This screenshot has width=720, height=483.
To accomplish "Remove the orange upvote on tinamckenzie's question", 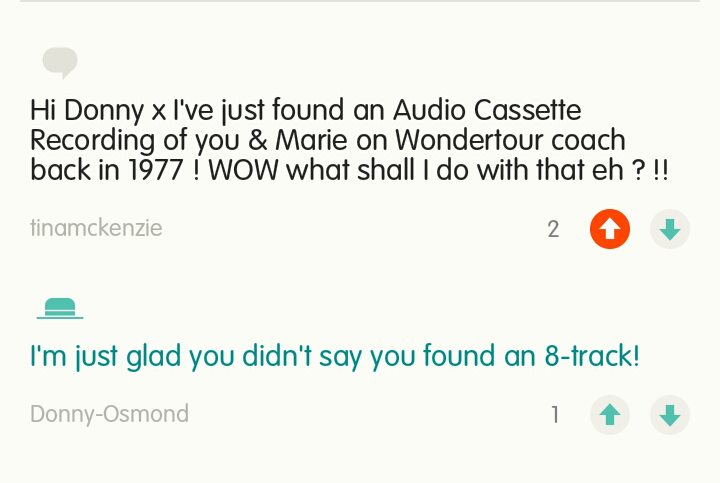I will click(610, 230).
